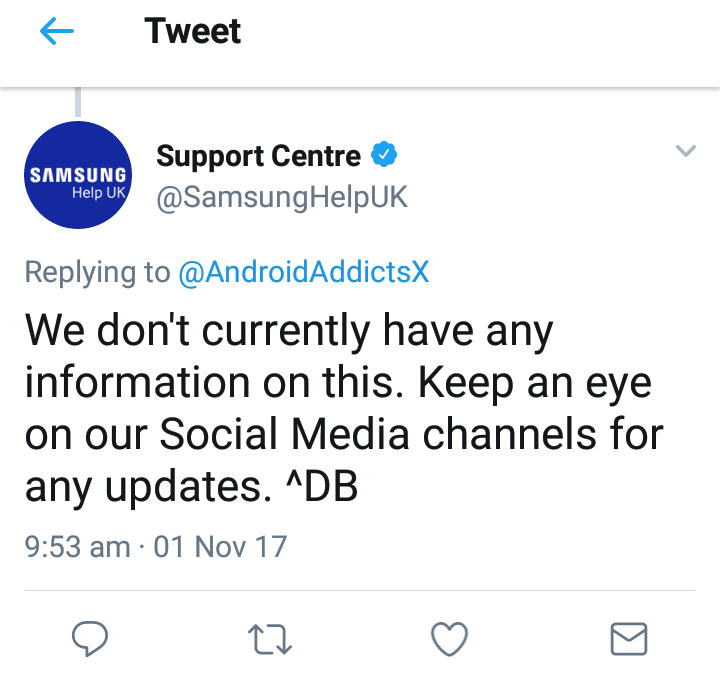Viewport: 720px width, 683px height.
Task: Reply to this tweet with speech bubble icon
Action: click(x=90, y=638)
